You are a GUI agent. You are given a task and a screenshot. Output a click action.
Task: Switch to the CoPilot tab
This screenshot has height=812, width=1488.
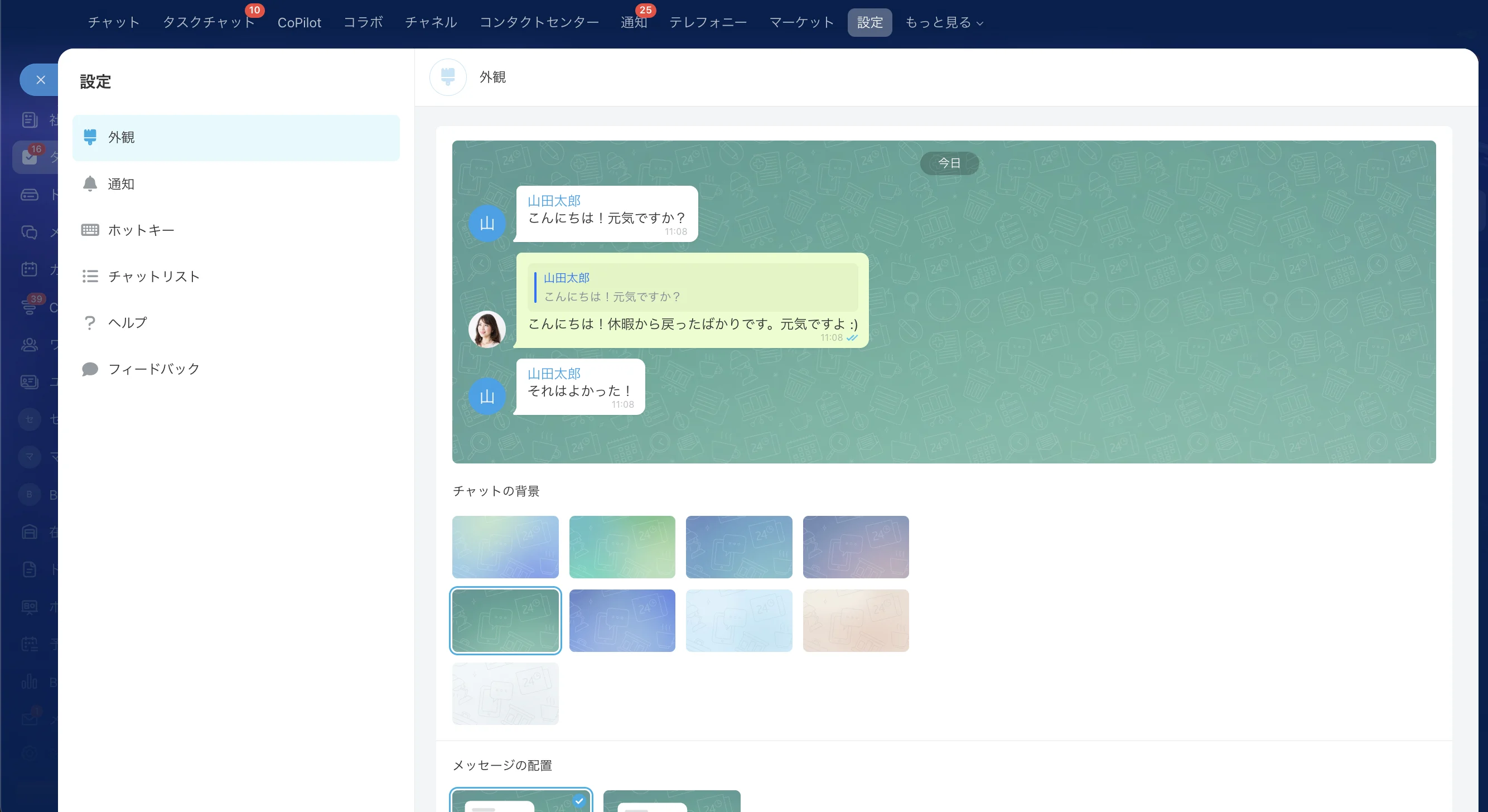click(x=299, y=22)
